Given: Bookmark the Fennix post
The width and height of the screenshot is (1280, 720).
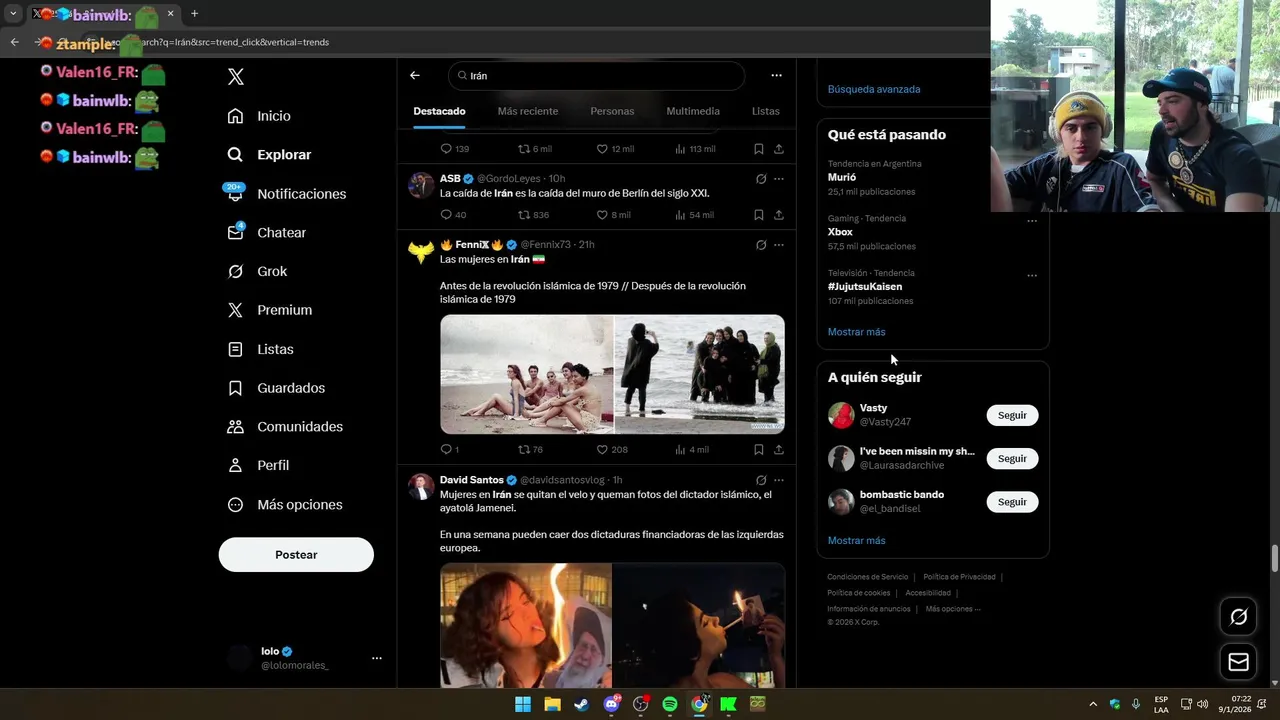Looking at the screenshot, I should pyautogui.click(x=759, y=450).
